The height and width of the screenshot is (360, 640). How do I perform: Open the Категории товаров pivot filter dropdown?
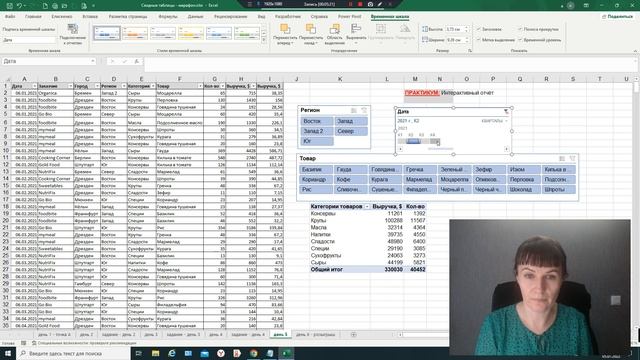[x=367, y=207]
